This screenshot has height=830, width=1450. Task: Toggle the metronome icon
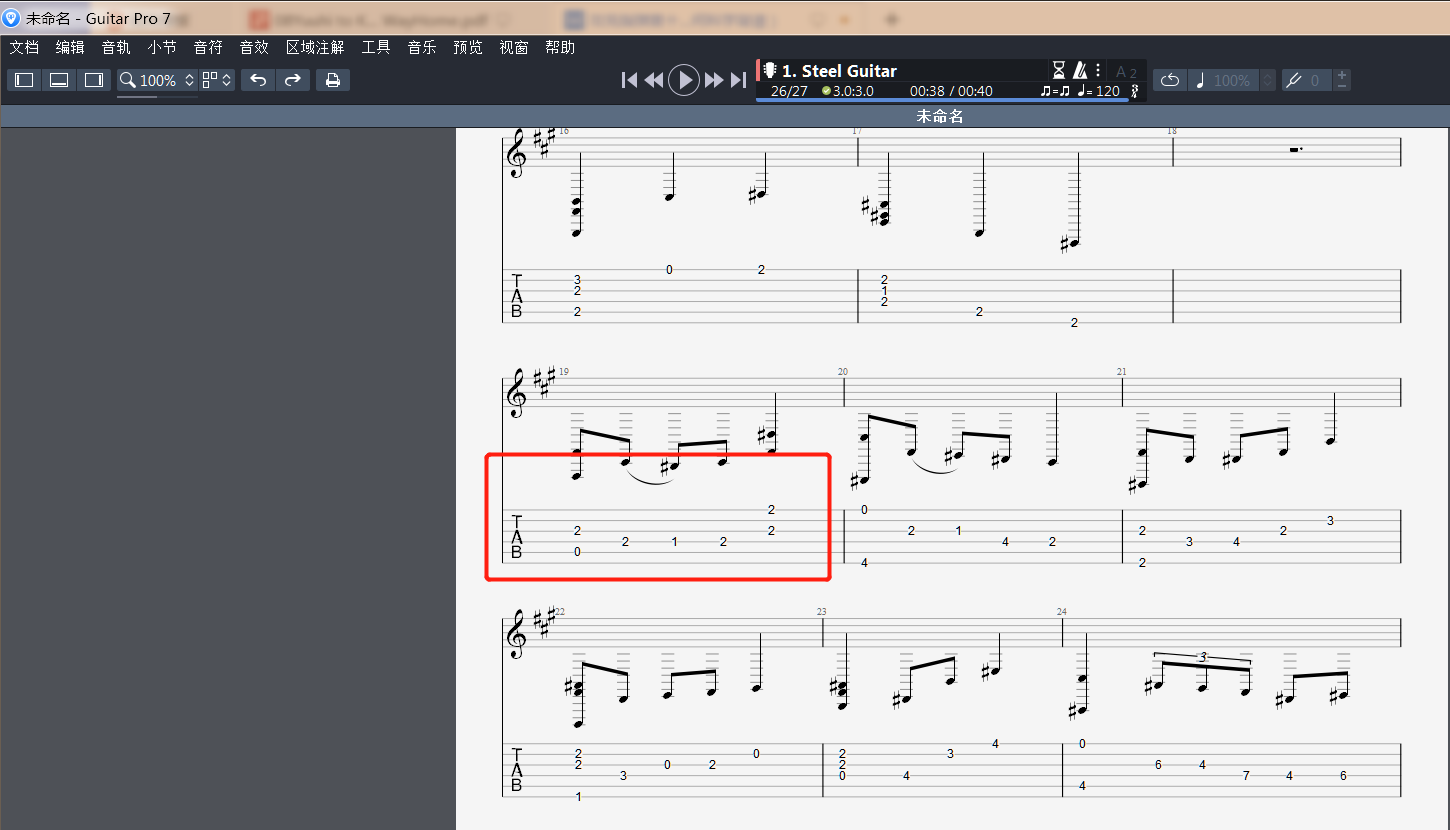1080,70
